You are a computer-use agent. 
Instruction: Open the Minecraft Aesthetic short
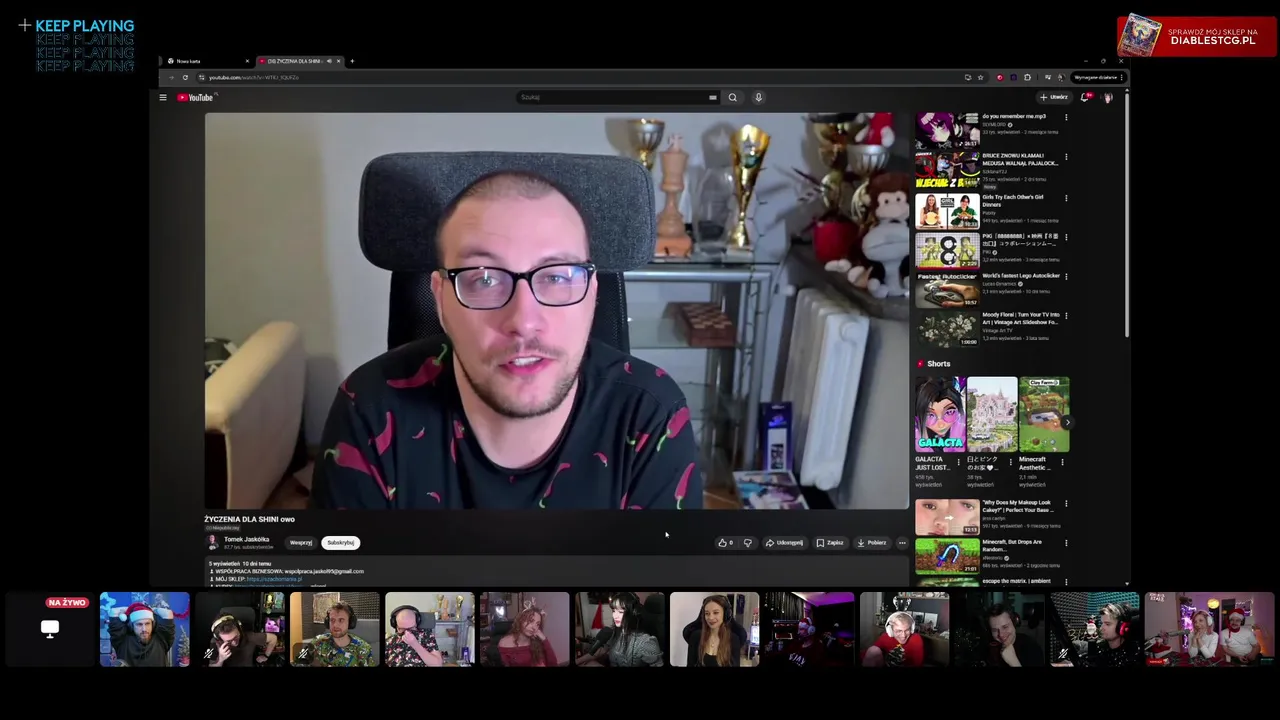pyautogui.click(x=1044, y=414)
